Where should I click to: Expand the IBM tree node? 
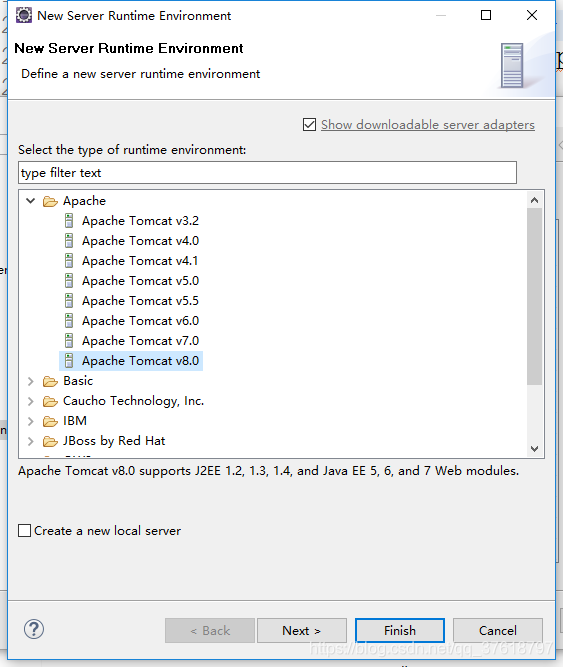31,421
